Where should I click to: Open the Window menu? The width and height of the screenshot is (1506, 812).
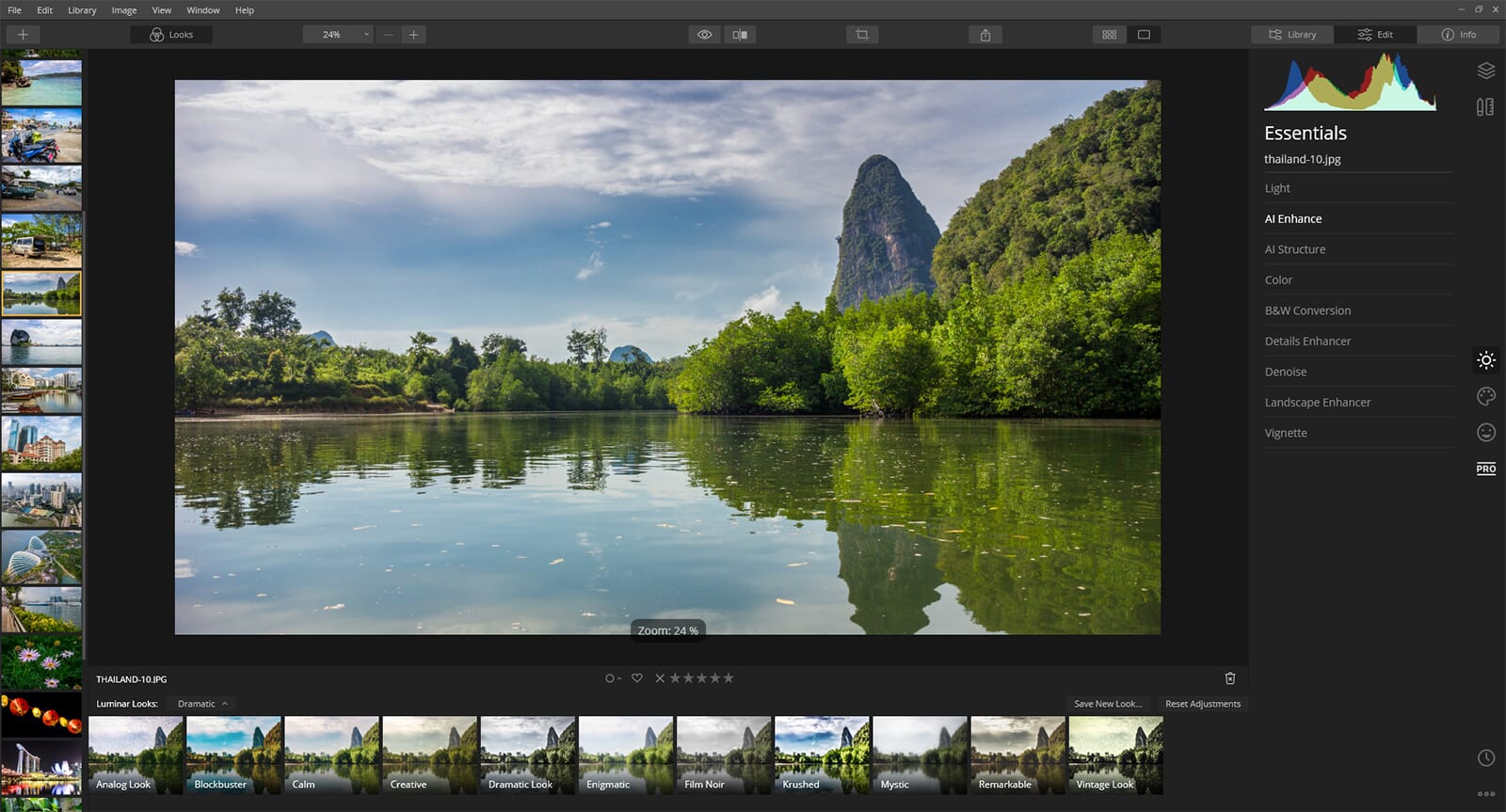[x=203, y=10]
